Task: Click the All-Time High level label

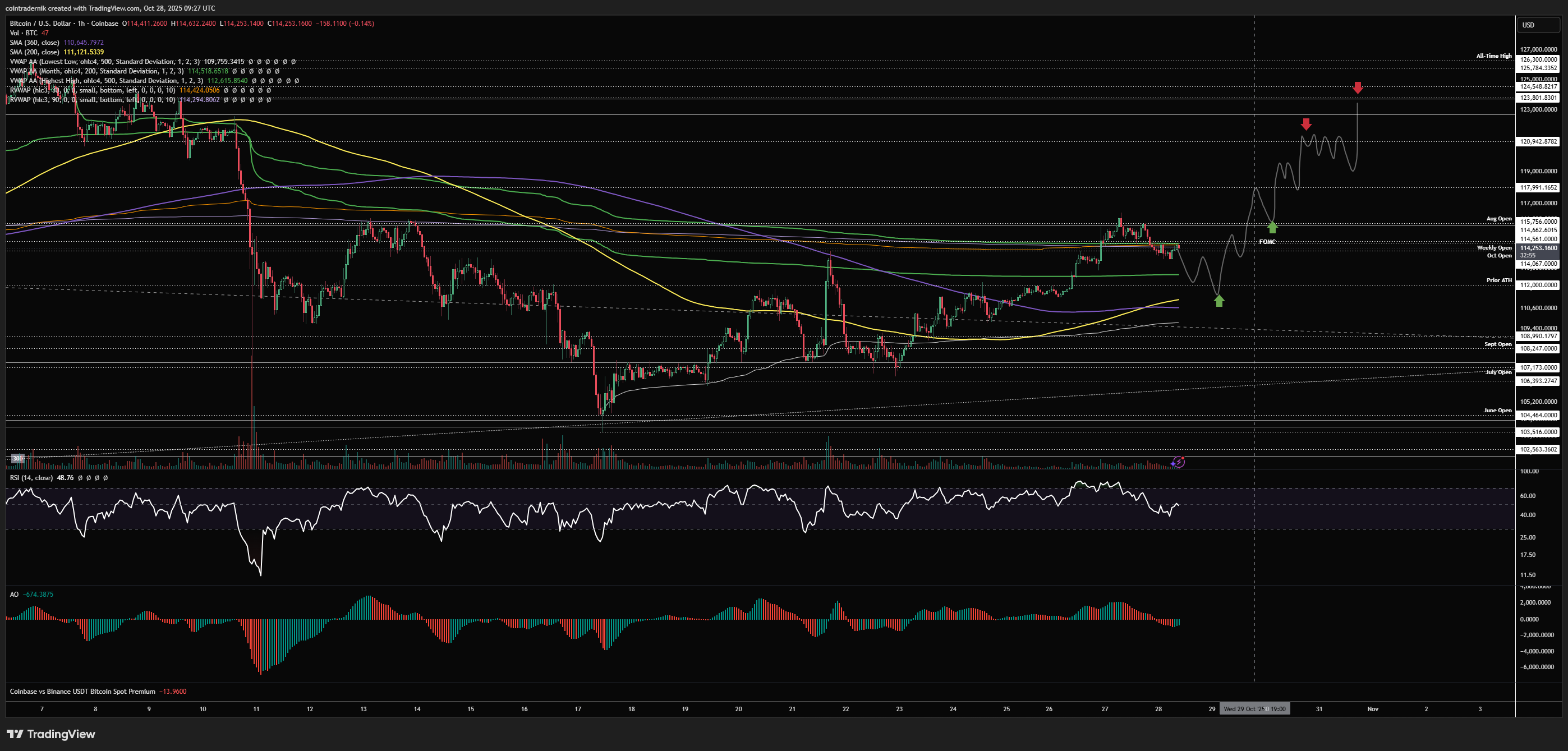Action: [x=1493, y=56]
